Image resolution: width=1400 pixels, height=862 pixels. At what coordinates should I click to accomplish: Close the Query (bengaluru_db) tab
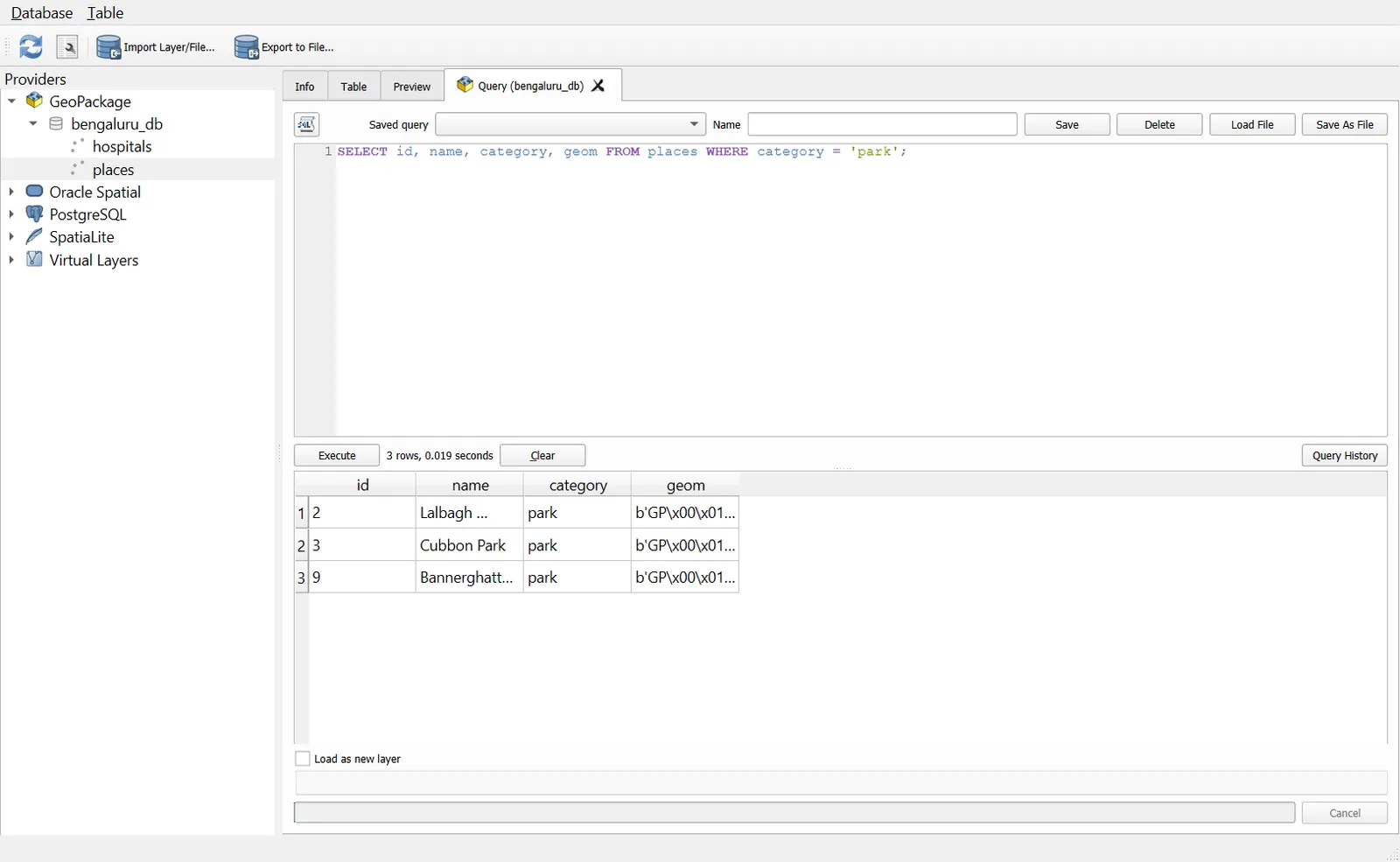(x=598, y=86)
